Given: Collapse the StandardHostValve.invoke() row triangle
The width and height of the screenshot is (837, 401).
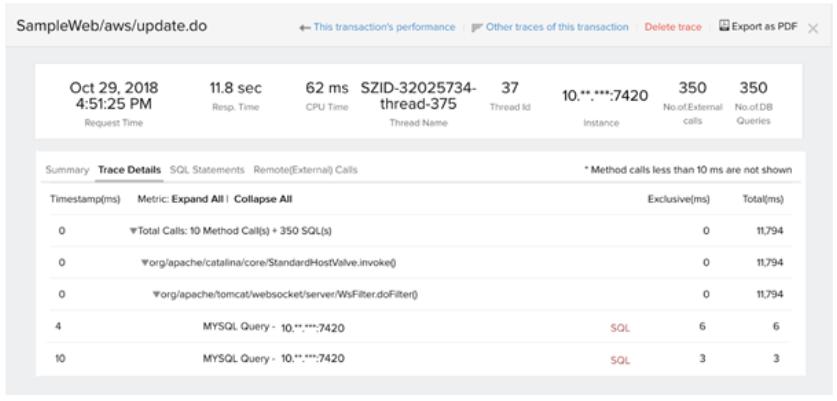Looking at the screenshot, I should pyautogui.click(x=145, y=263).
